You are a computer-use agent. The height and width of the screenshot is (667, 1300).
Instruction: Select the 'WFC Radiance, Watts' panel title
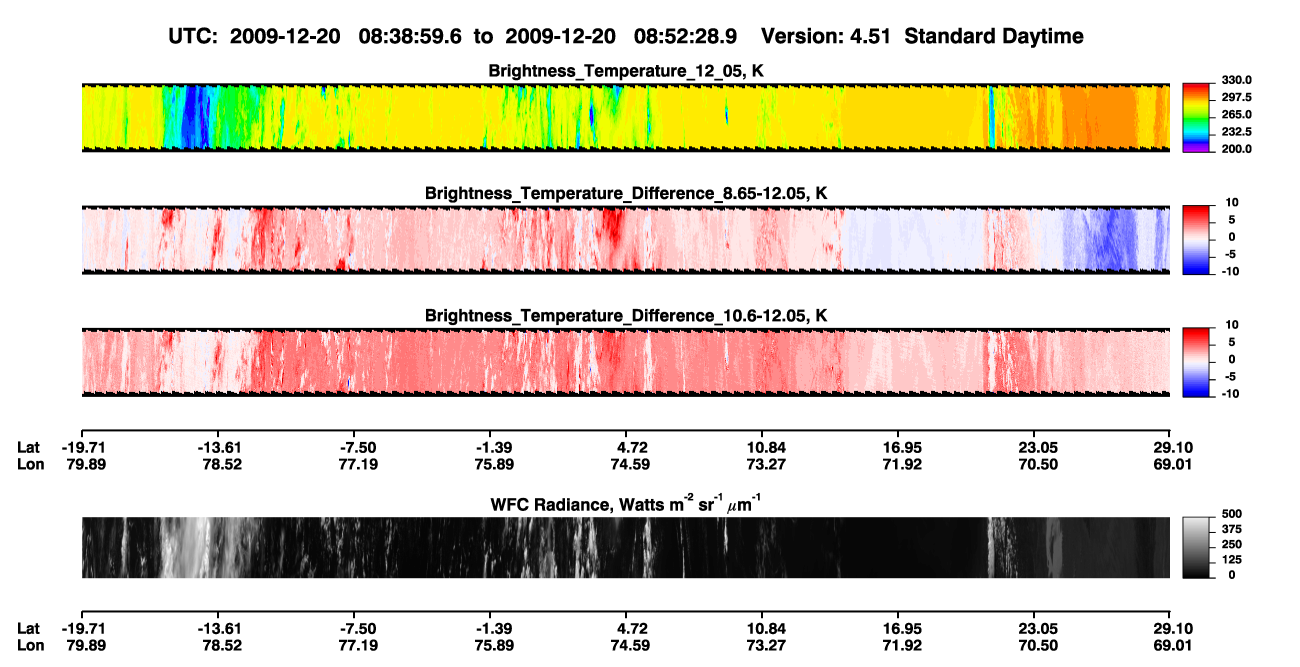tap(626, 503)
